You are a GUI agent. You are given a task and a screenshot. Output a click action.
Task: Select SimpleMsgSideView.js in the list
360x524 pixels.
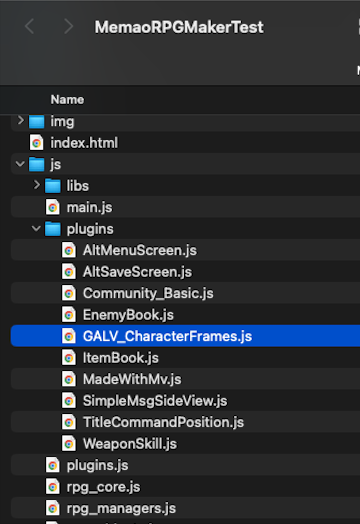point(155,401)
